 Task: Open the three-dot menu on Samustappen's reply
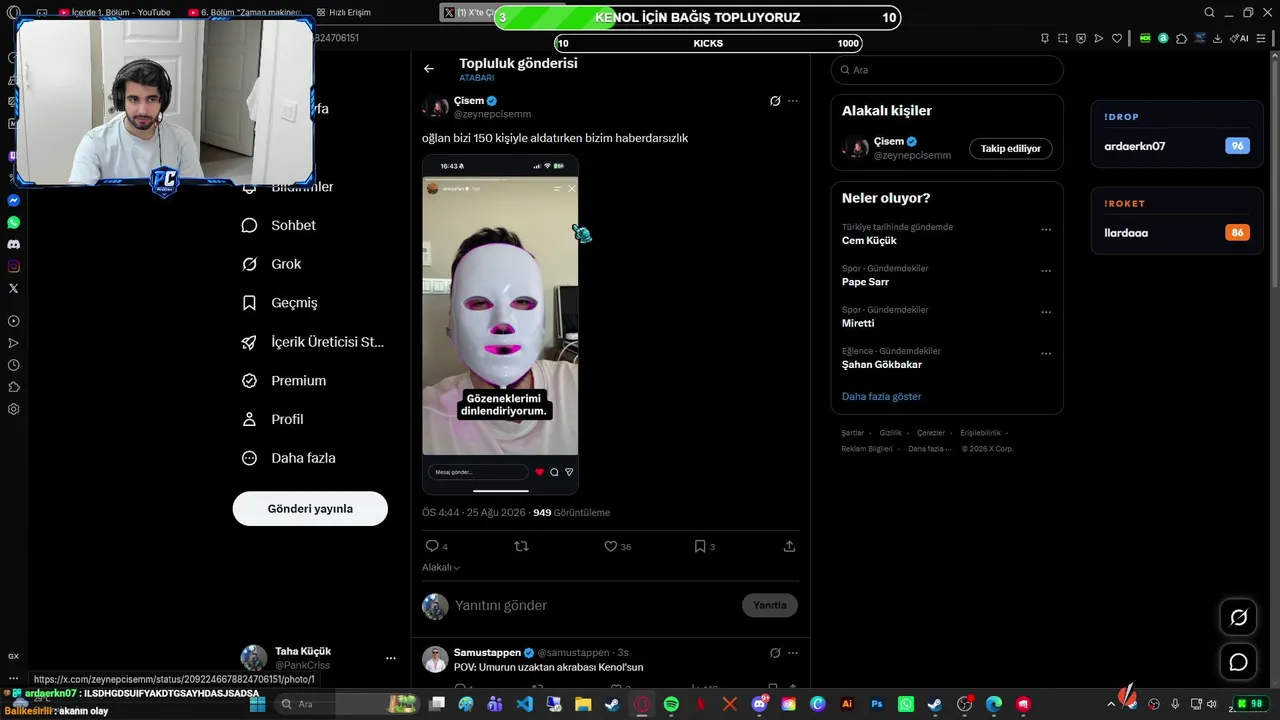coord(793,653)
